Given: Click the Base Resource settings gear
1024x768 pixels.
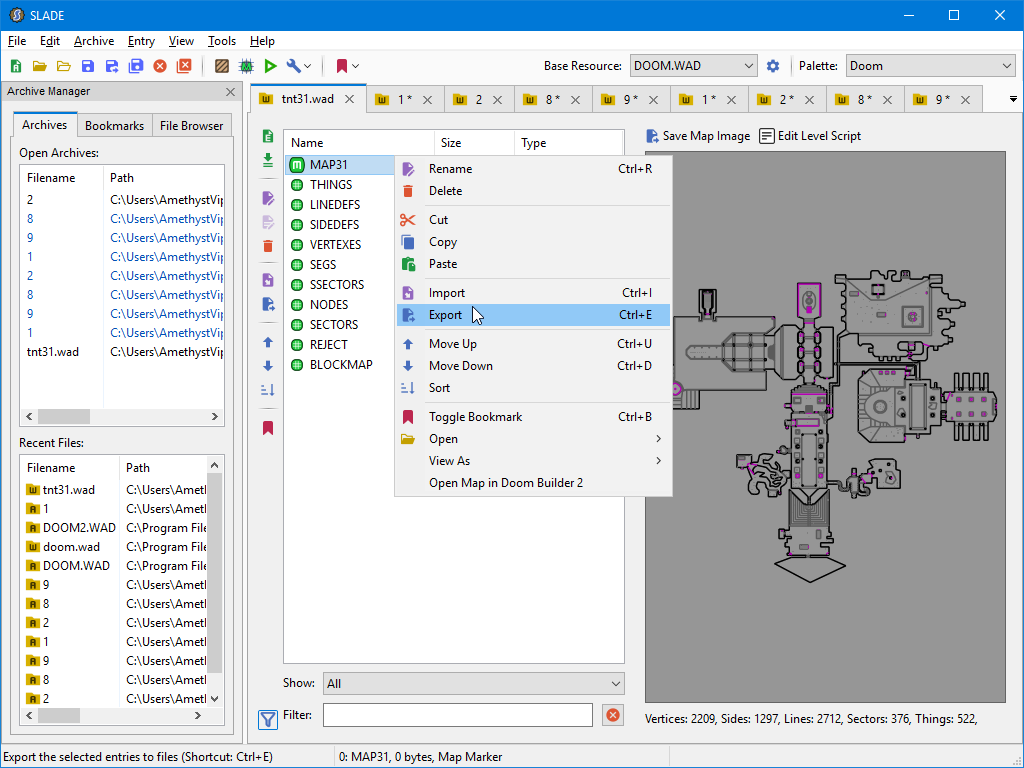Looking at the screenshot, I should tap(773, 66).
